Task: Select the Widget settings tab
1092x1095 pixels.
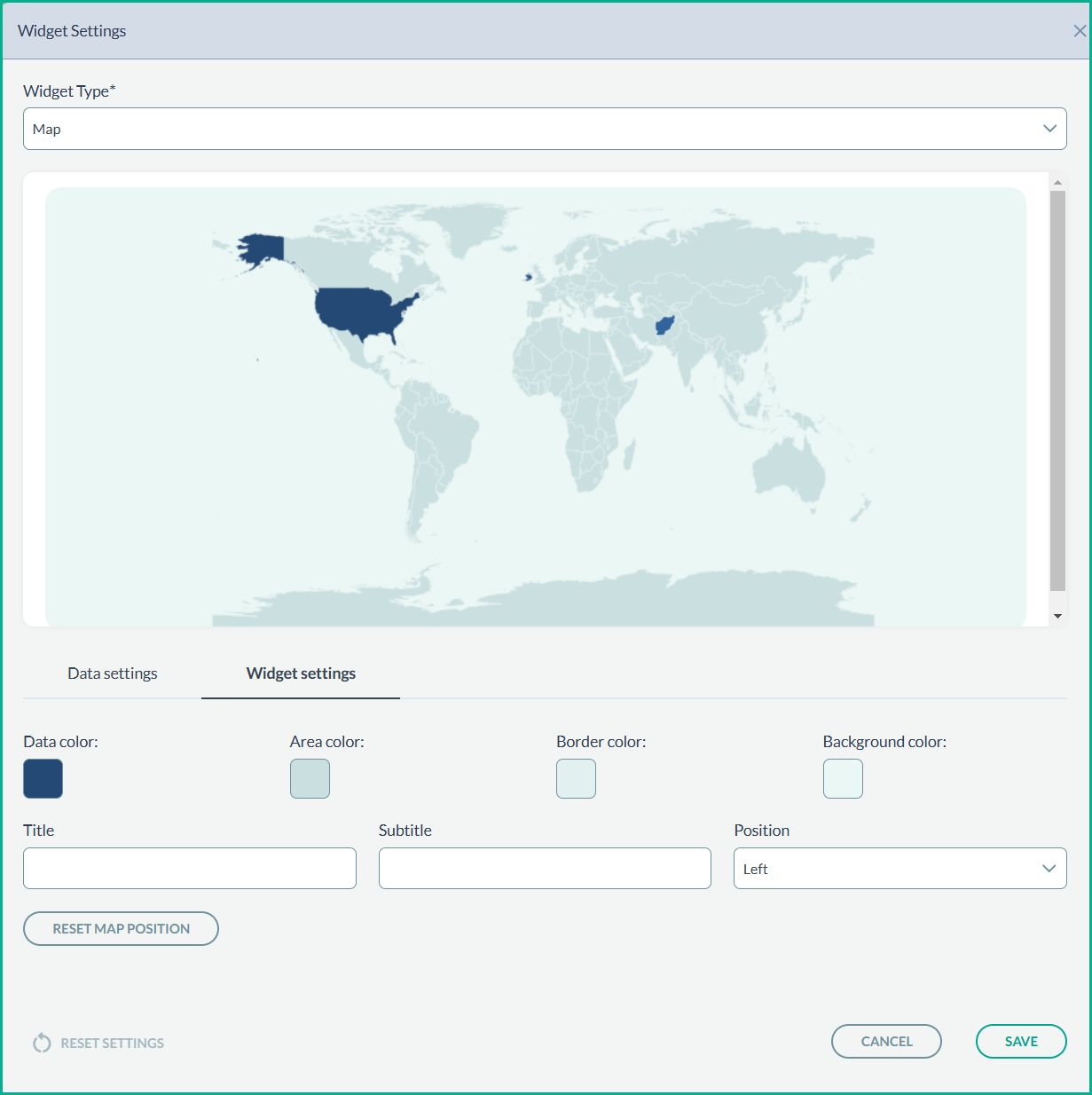Action: pos(301,674)
